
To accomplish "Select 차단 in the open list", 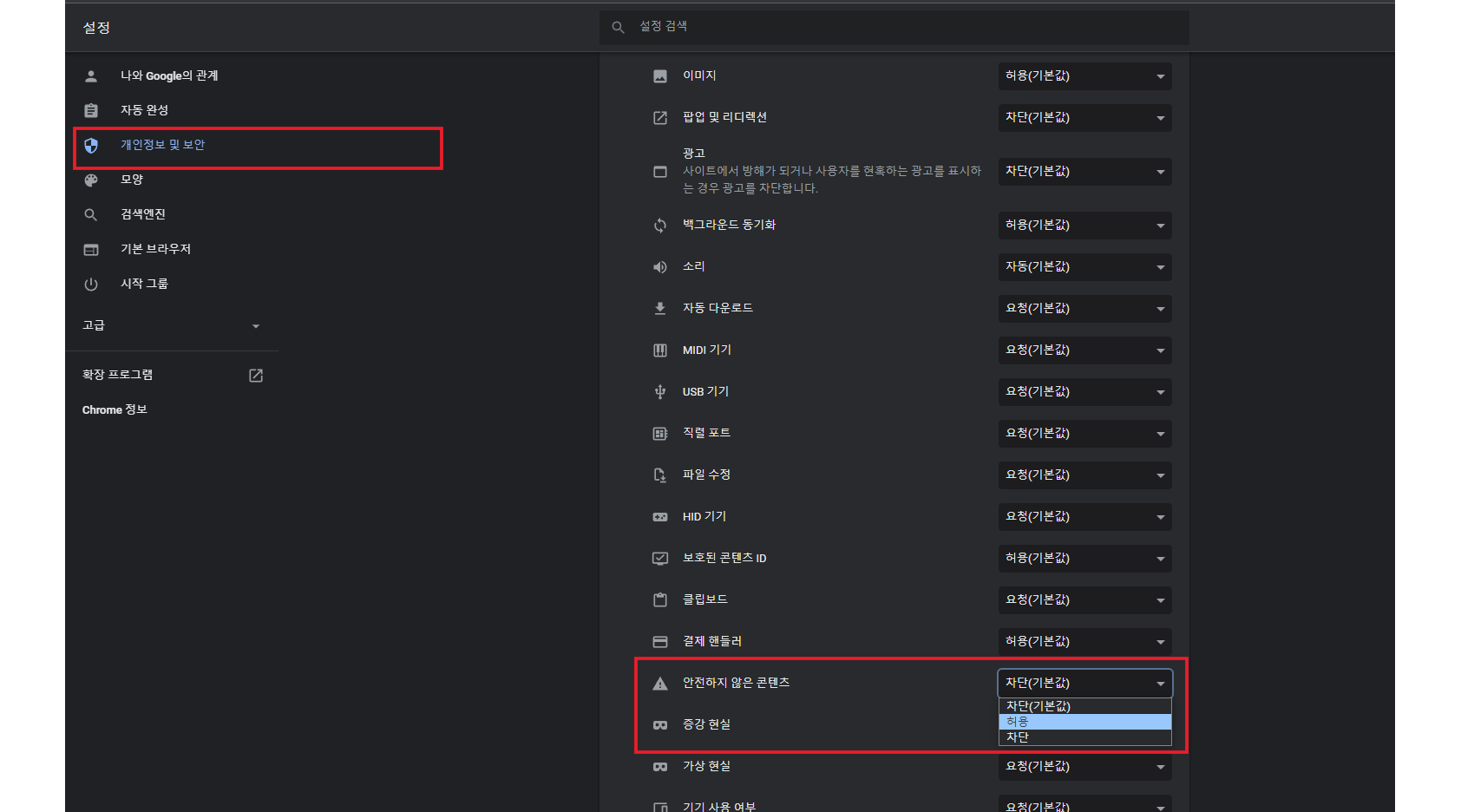I will coord(1084,737).
